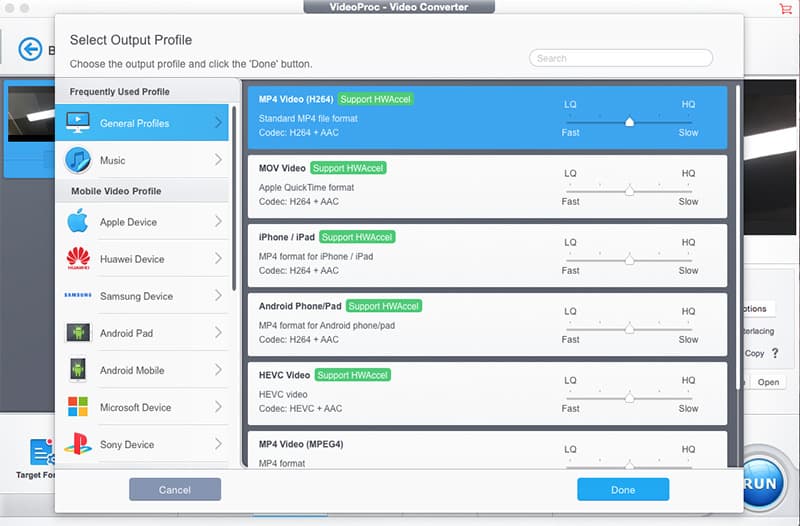
Task: Go back using the blue arrow icon
Action: coord(30,49)
